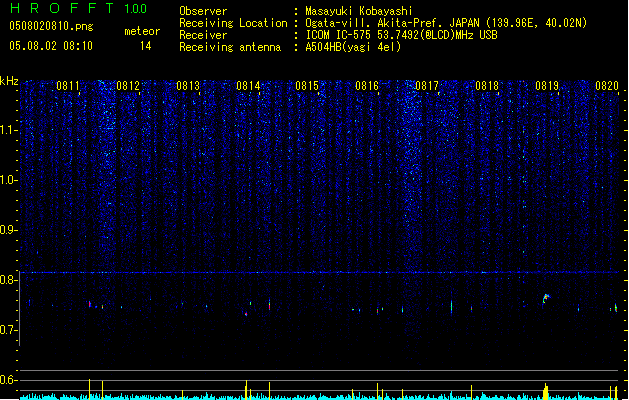Click the HROFFT 1.0.0 title text
The image size is (629, 400).
tap(78, 8)
